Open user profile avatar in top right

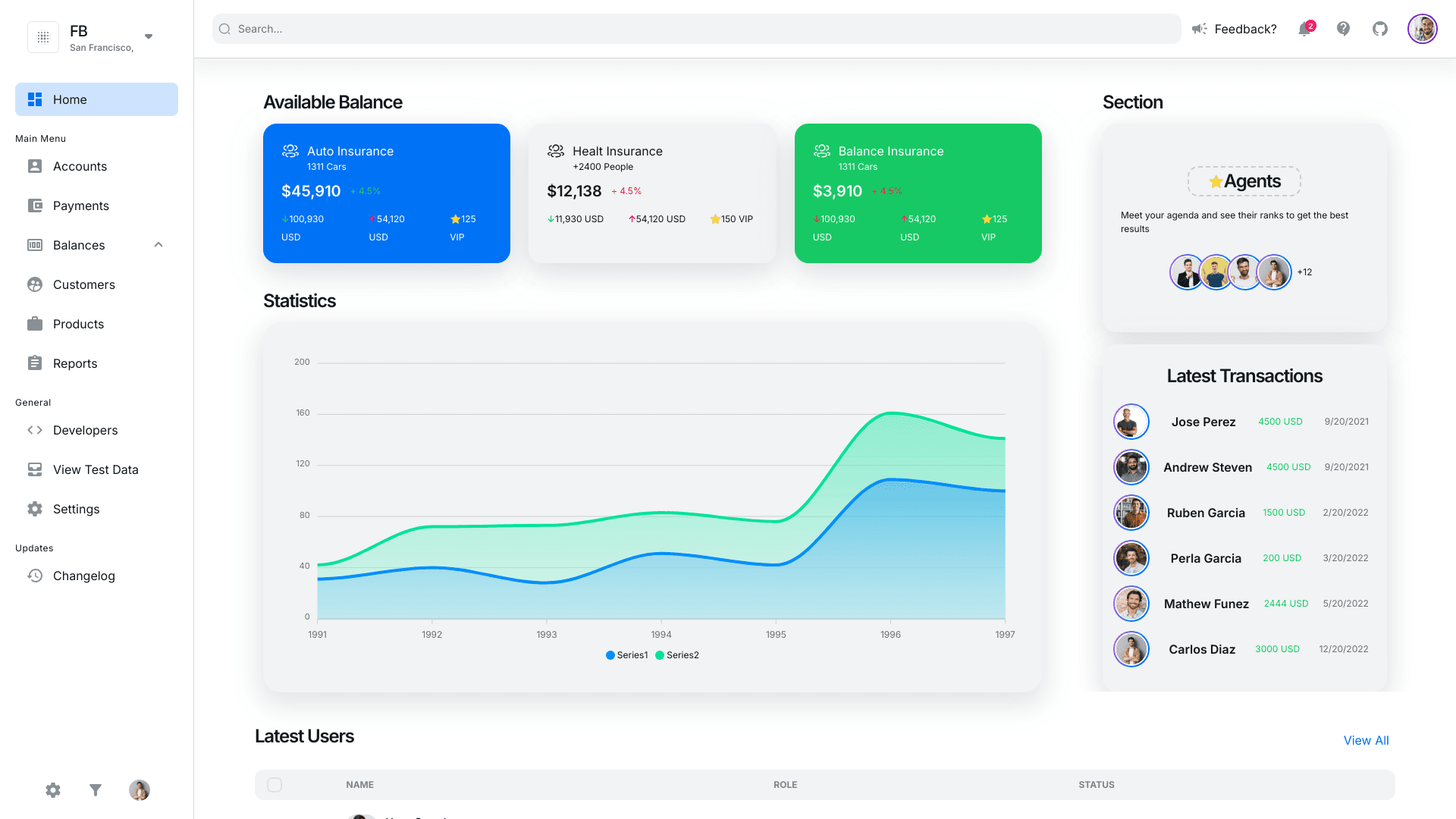click(1422, 29)
